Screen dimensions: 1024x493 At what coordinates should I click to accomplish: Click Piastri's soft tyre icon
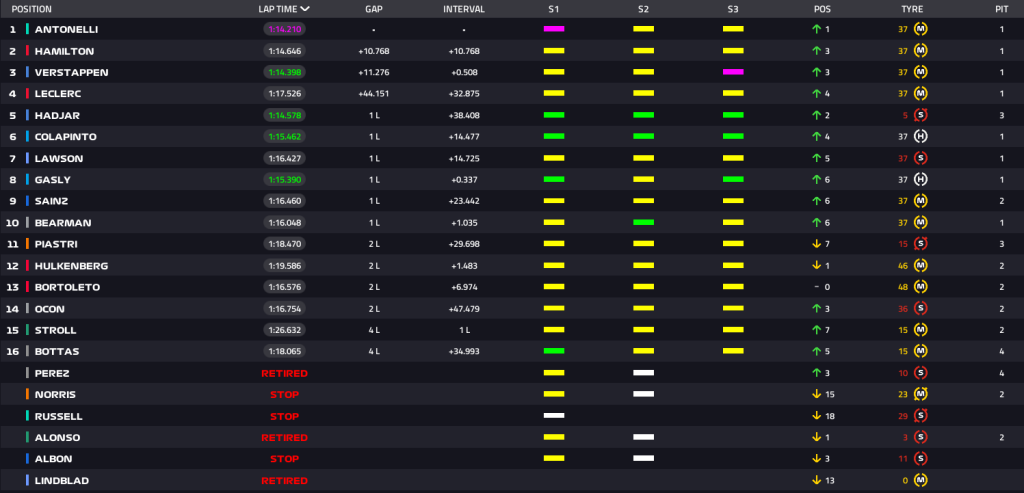[x=921, y=244]
